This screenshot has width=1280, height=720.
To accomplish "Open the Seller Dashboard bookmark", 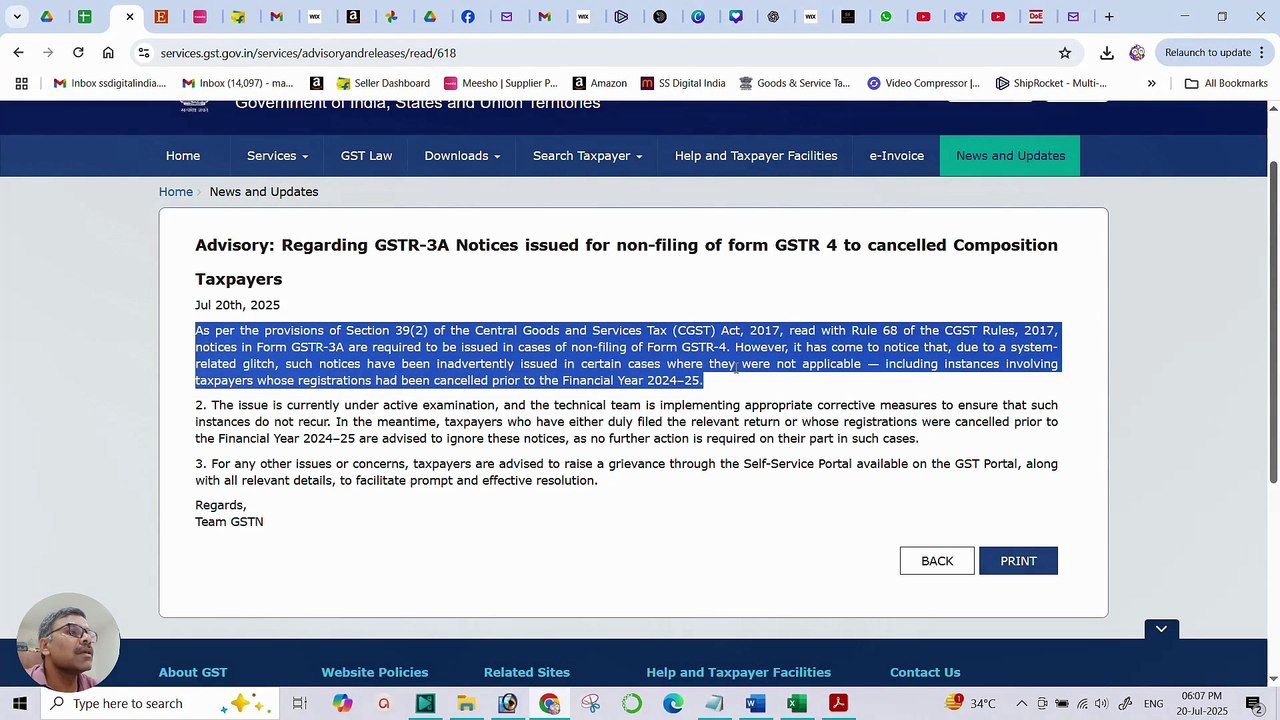I will (383, 83).
